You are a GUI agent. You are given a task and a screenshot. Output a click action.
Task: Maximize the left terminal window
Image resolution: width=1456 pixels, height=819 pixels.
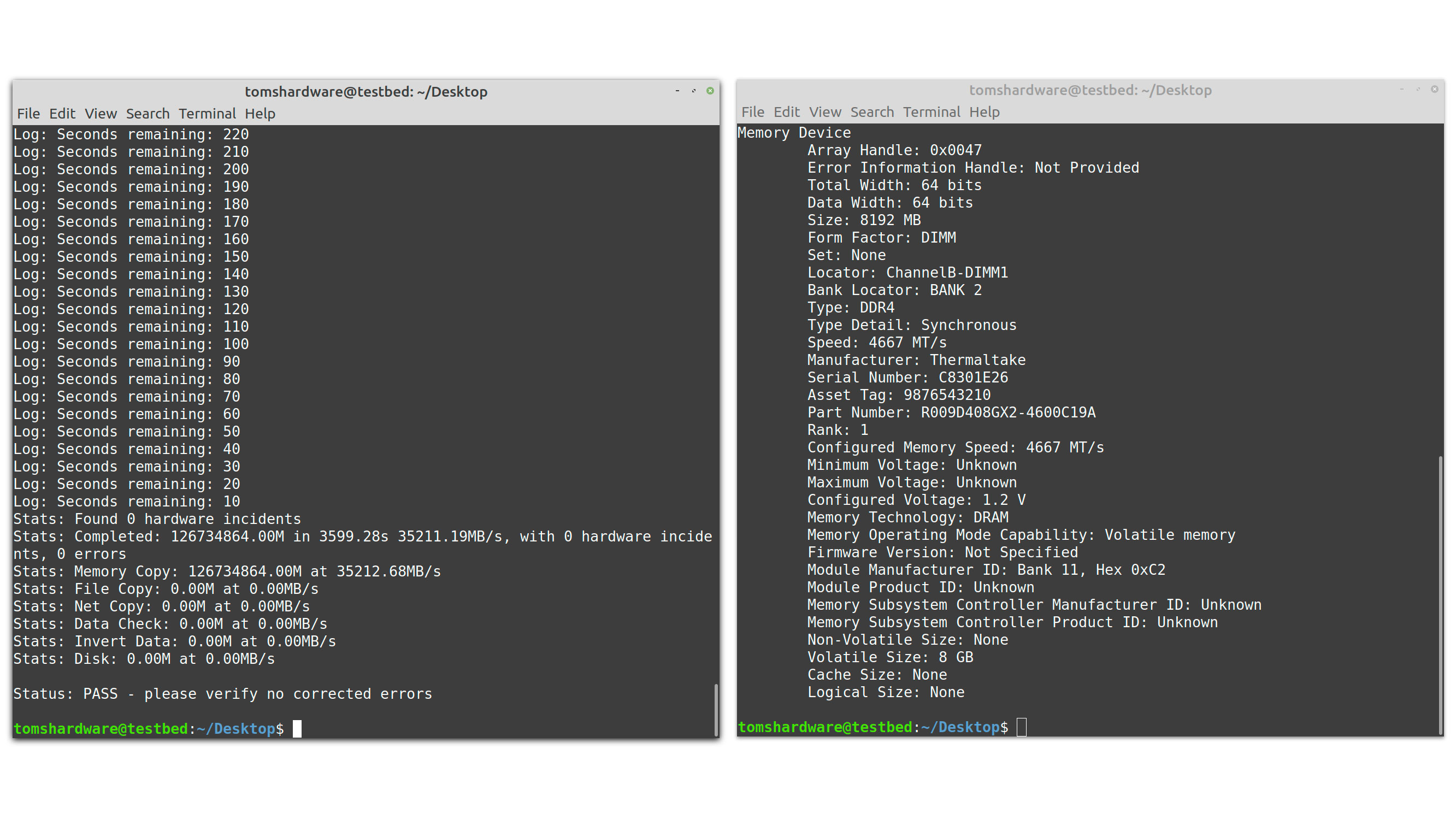point(693,91)
